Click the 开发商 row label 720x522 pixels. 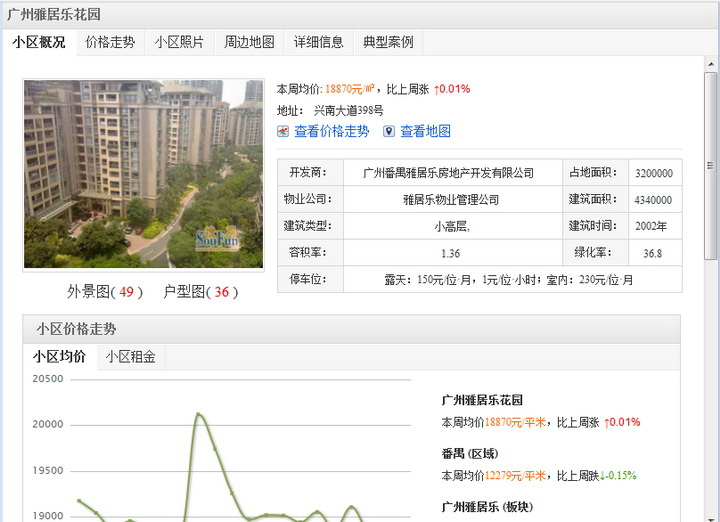pyautogui.click(x=308, y=173)
